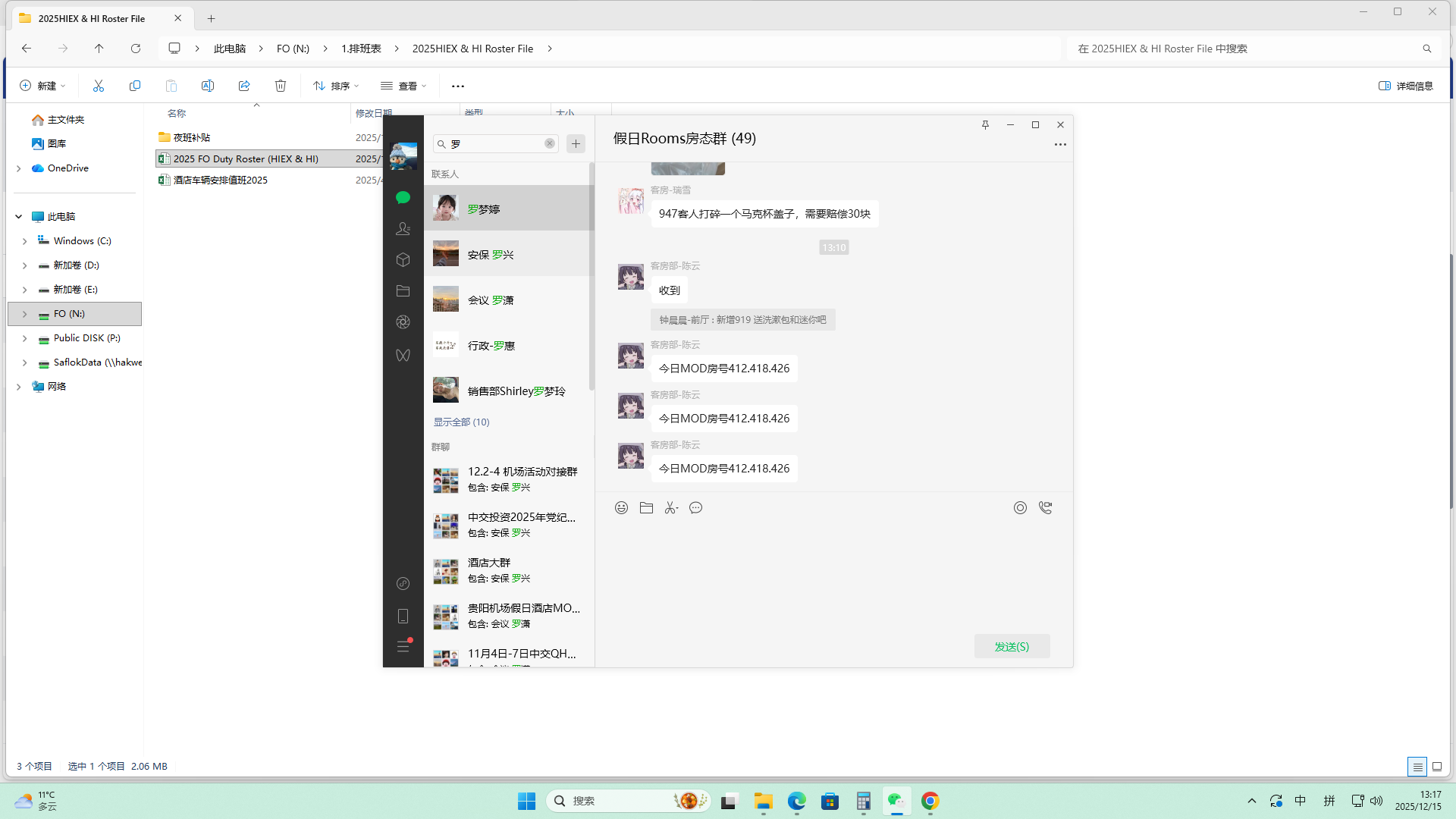The width and height of the screenshot is (1456, 819).
Task: Click the screenshot scissors icon in chat
Action: click(x=670, y=508)
